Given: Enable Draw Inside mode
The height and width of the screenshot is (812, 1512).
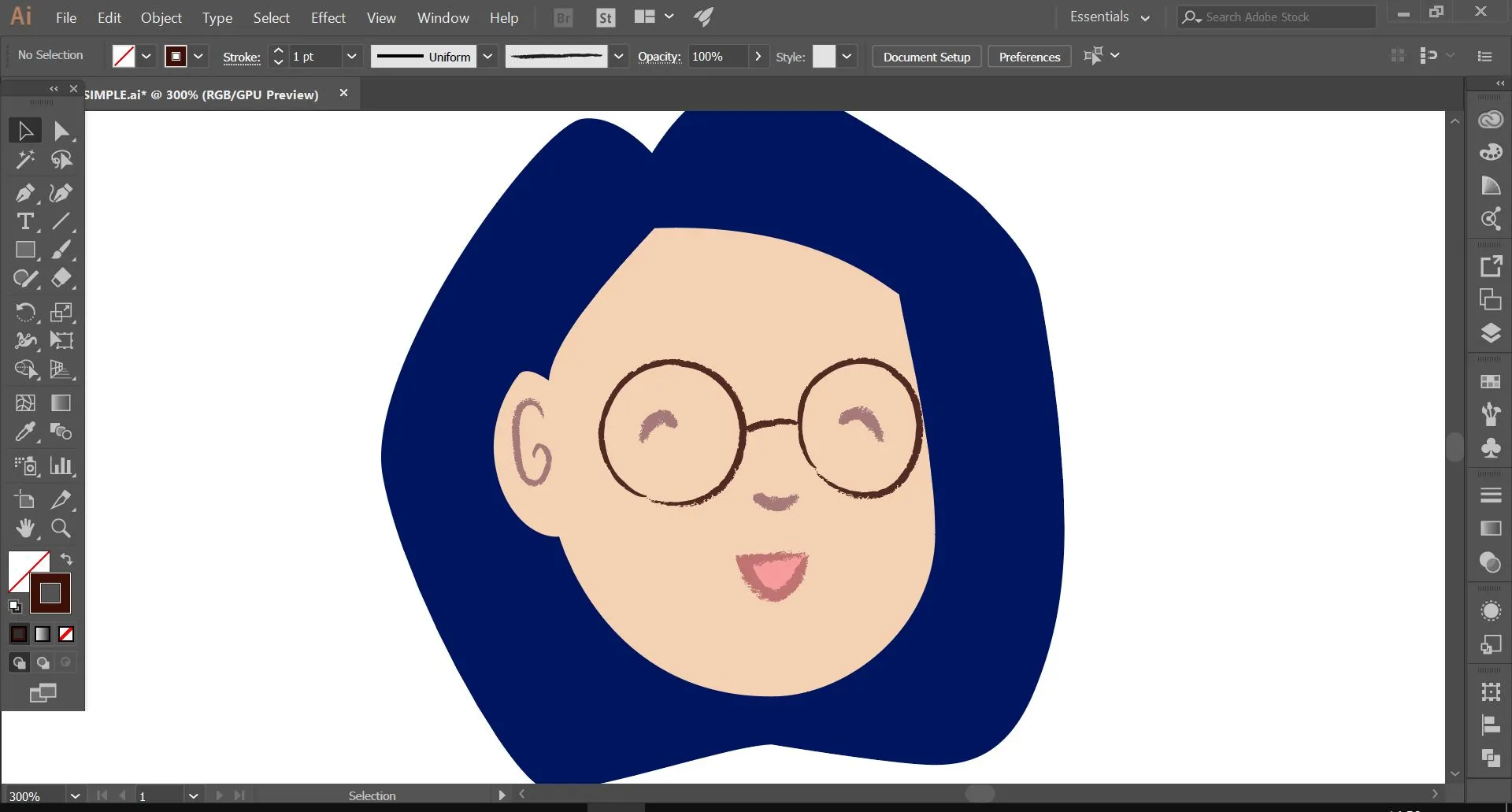Looking at the screenshot, I should coord(66,663).
